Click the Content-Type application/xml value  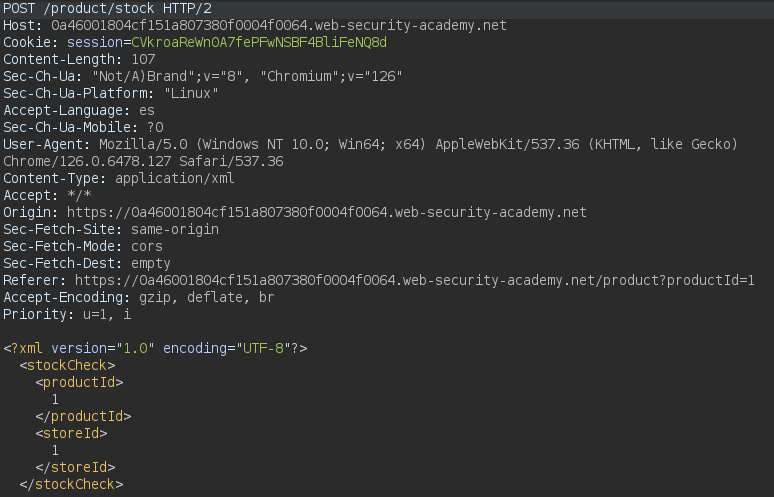click(x=175, y=178)
